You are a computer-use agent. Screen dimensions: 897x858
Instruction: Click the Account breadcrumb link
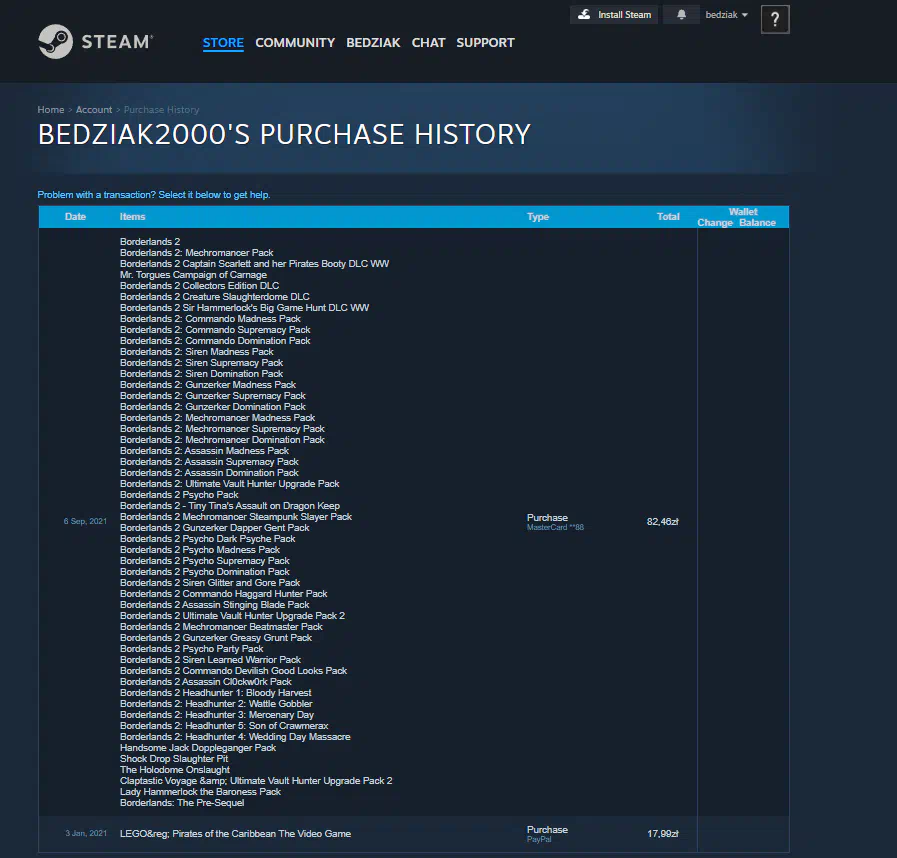94,110
